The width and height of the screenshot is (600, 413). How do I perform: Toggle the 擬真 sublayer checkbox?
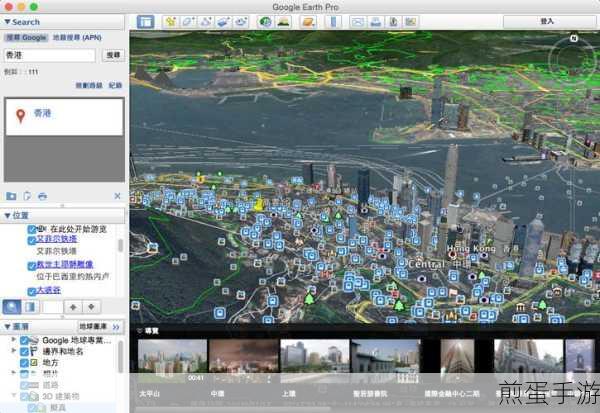click(x=32, y=408)
